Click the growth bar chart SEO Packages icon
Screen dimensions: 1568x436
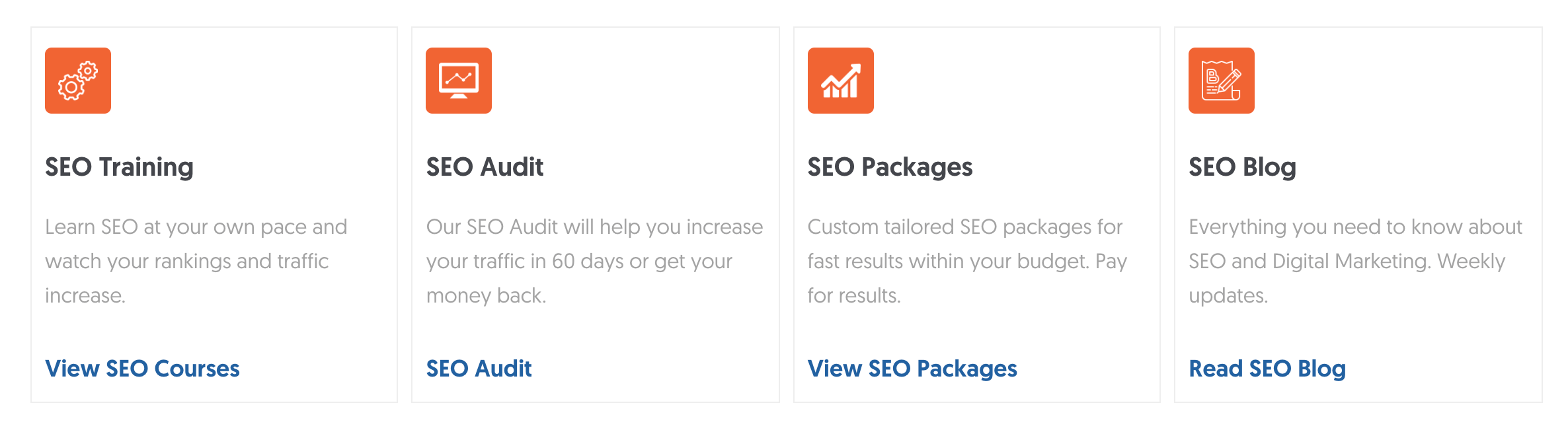point(840,81)
